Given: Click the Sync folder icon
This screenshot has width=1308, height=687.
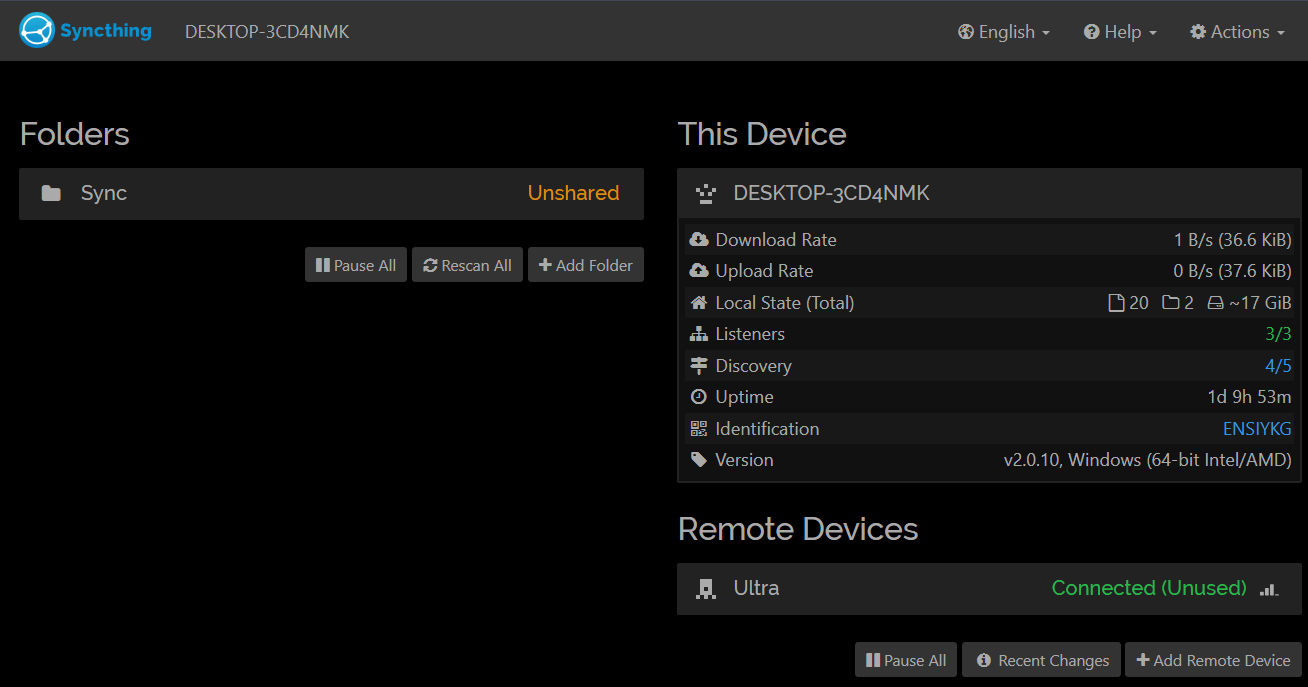Looking at the screenshot, I should coord(51,193).
